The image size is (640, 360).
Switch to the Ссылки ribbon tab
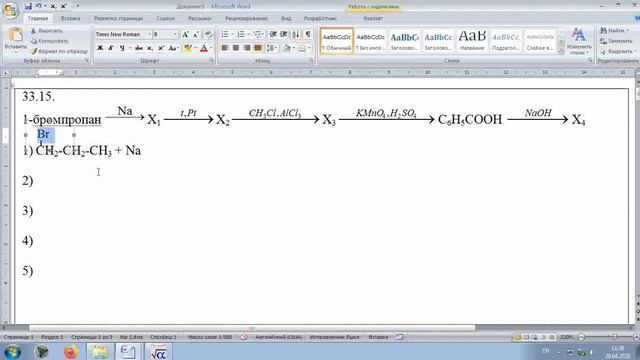coord(165,18)
